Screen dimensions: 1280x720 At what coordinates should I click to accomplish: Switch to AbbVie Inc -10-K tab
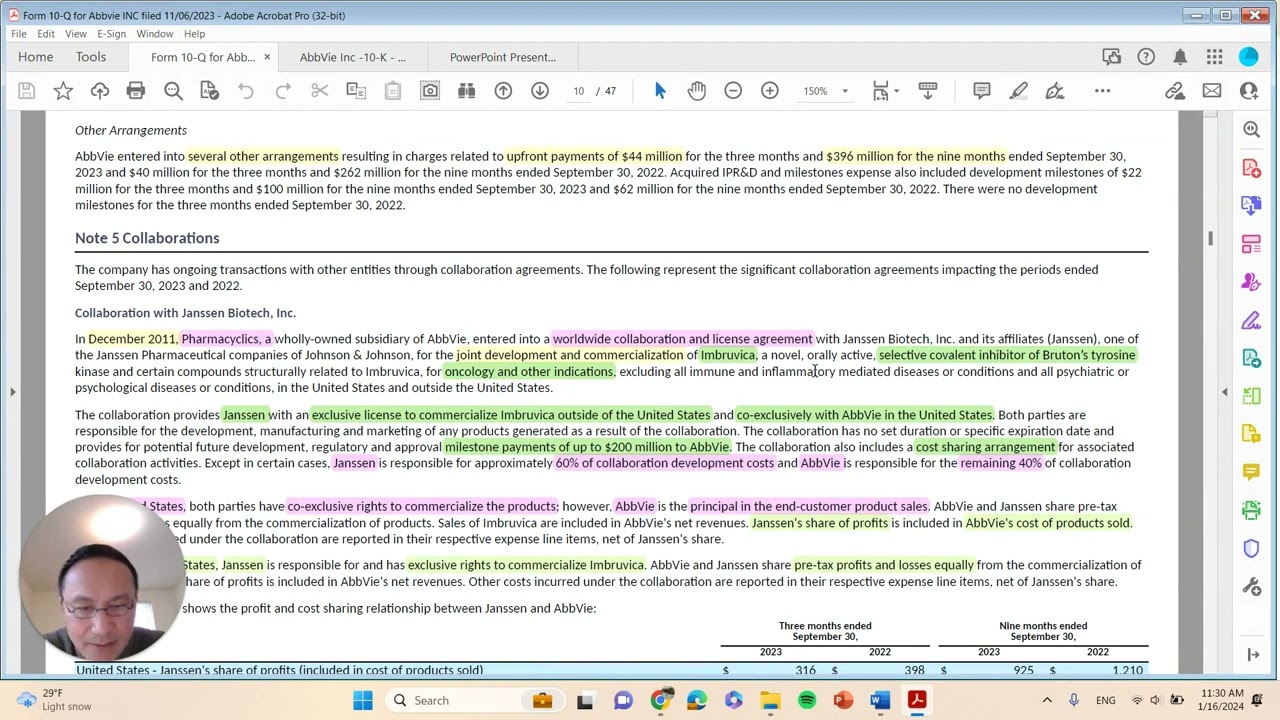(x=352, y=57)
